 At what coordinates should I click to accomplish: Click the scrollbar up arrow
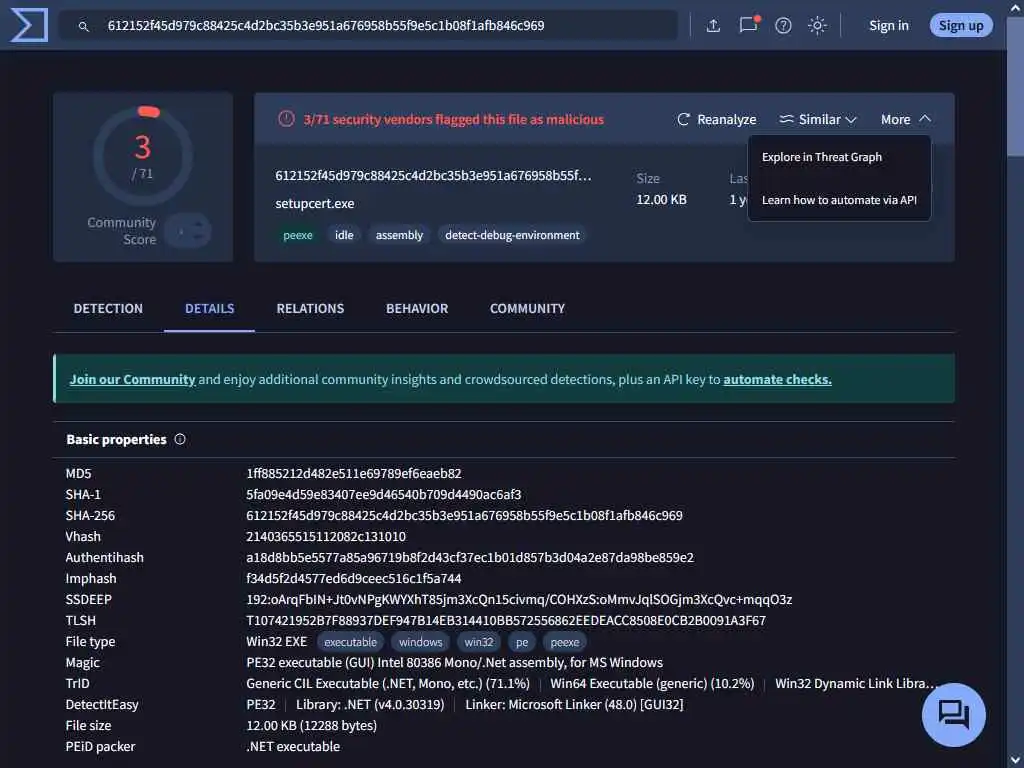[x=1016, y=8]
